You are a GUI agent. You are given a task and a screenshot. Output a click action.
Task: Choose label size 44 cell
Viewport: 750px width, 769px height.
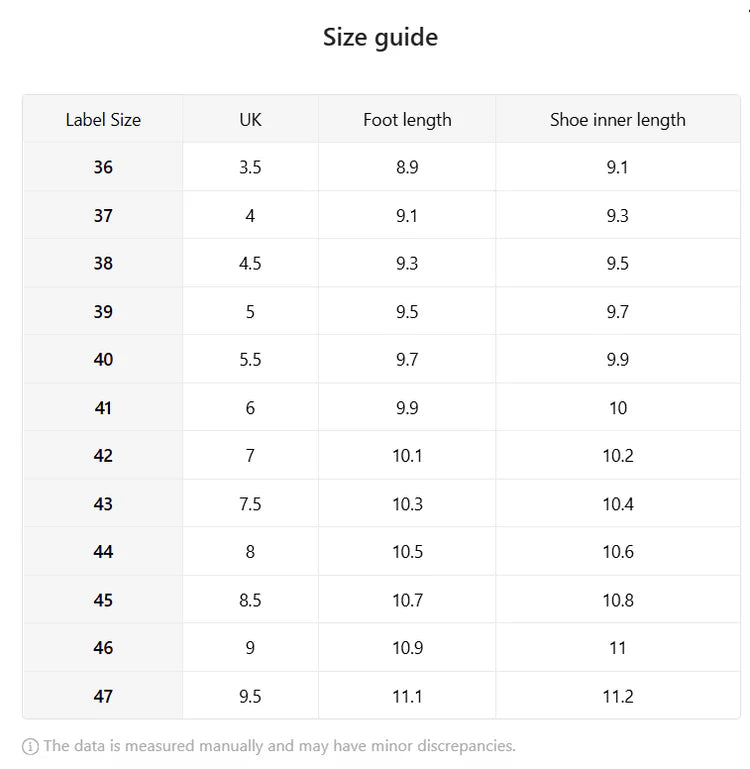coord(103,552)
